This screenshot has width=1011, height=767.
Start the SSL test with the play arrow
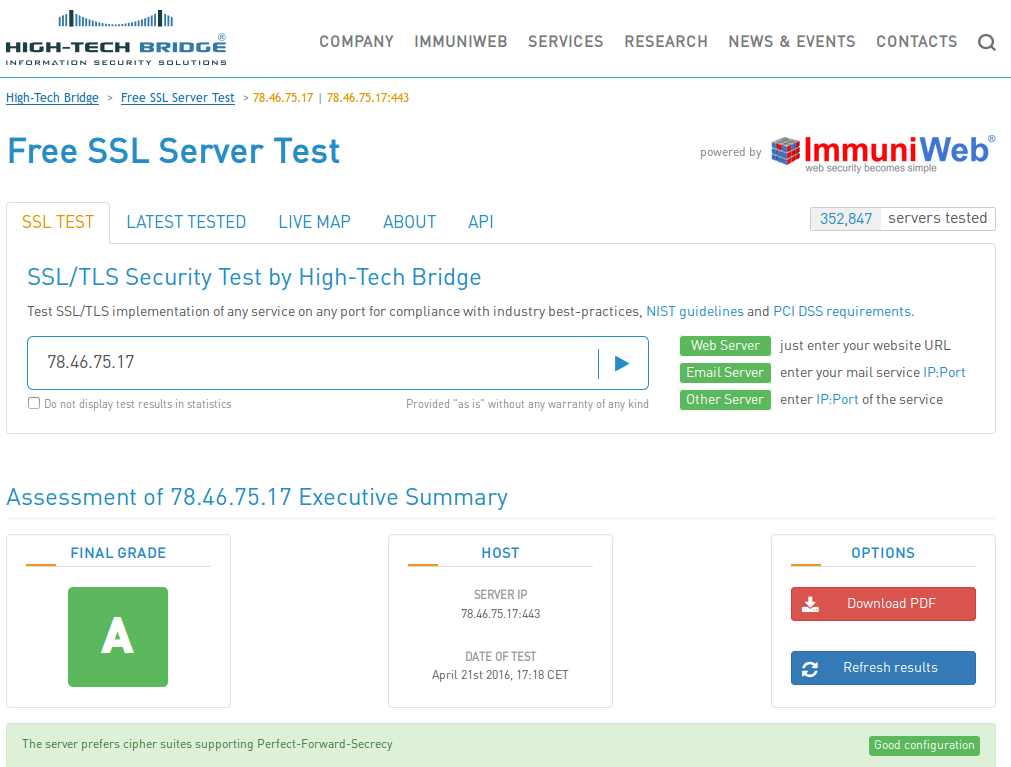tap(622, 364)
